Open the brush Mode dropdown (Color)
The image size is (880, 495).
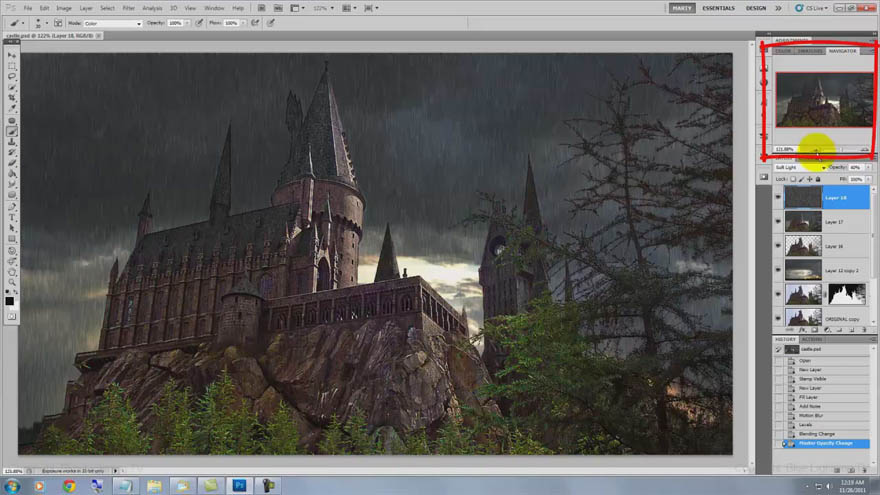pyautogui.click(x=113, y=24)
